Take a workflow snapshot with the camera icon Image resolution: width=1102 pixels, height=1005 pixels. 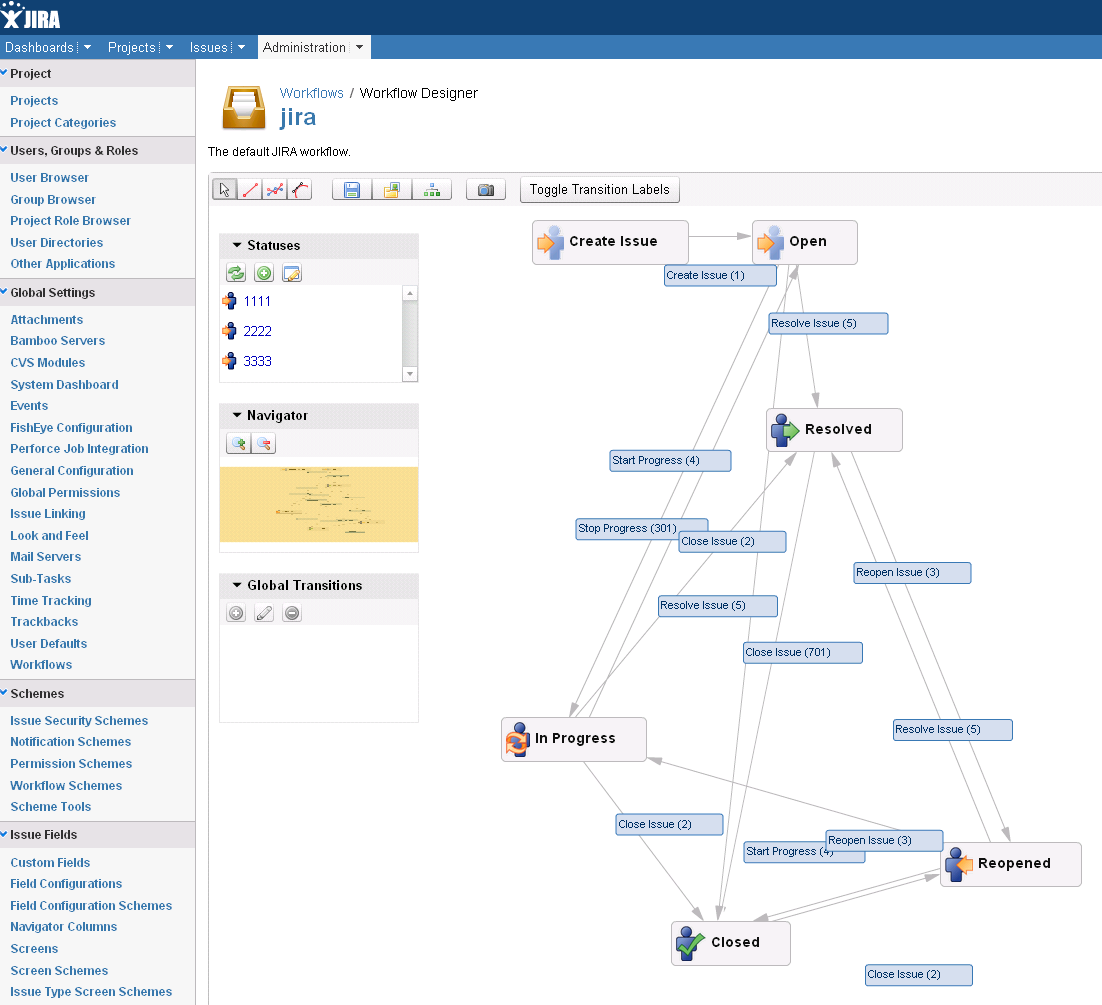click(x=486, y=190)
